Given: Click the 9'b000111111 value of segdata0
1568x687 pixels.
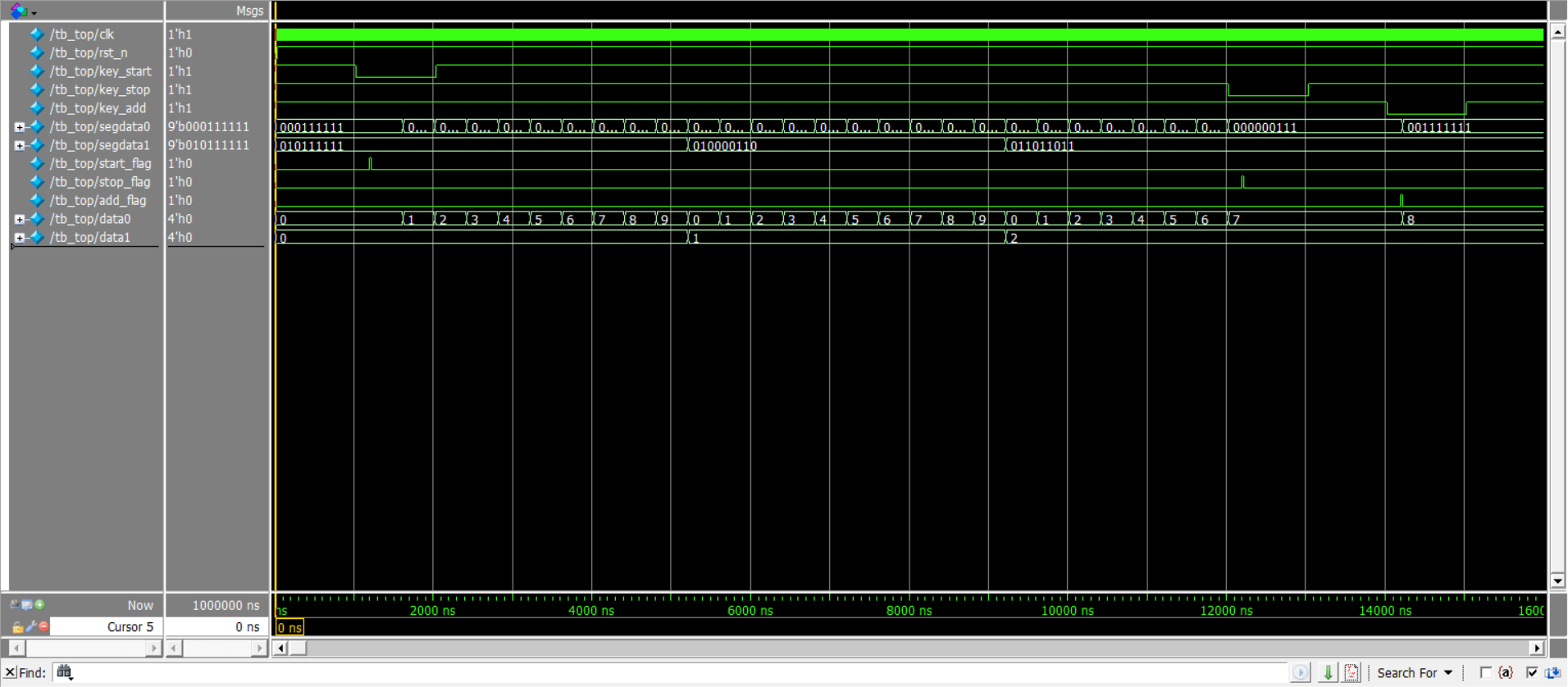Looking at the screenshot, I should pos(208,127).
